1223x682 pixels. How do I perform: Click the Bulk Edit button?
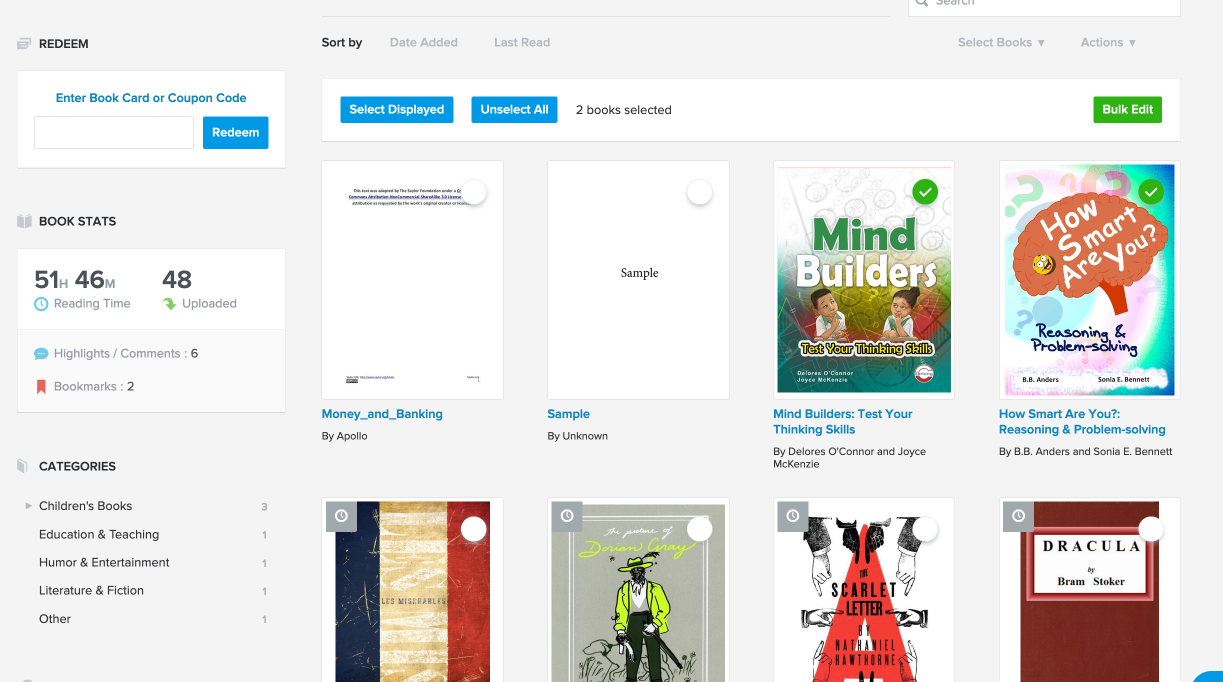pyautogui.click(x=1127, y=110)
